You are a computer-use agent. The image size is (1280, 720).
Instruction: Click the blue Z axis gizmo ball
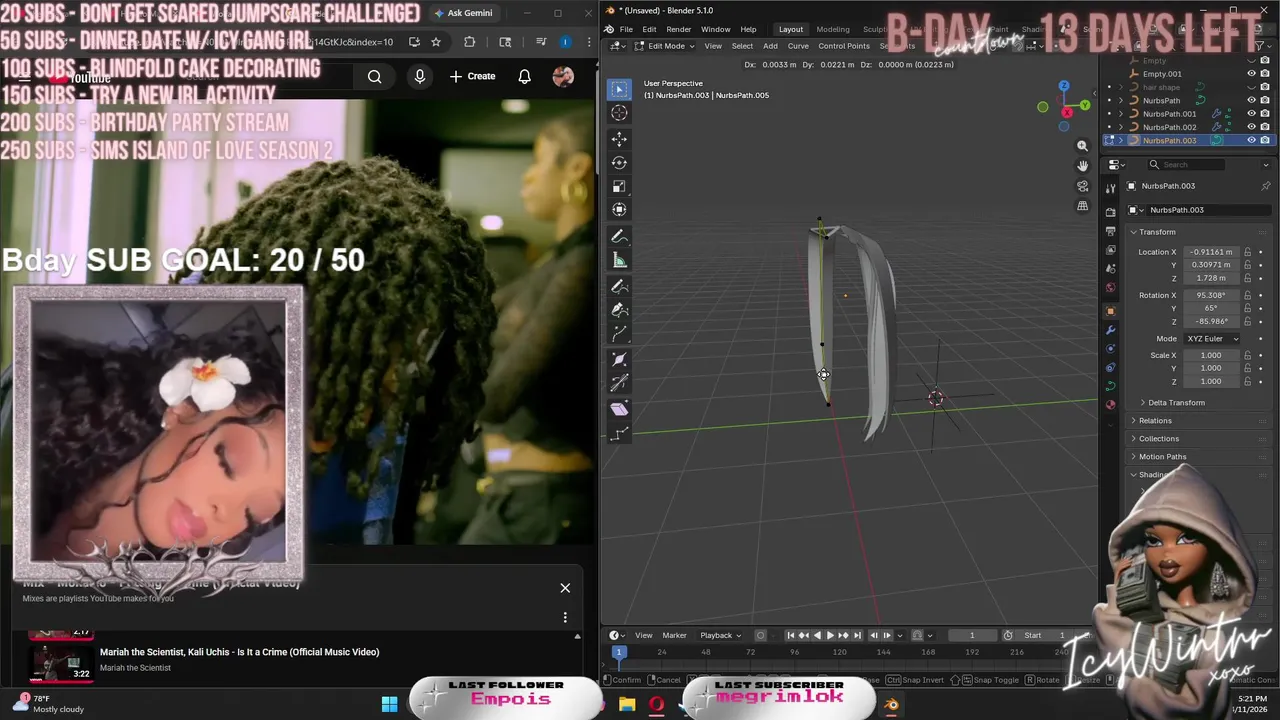(1064, 87)
